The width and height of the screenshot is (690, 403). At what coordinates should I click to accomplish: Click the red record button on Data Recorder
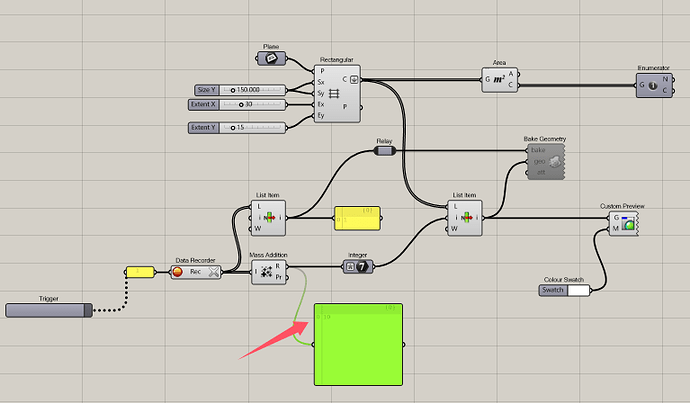coord(177,272)
